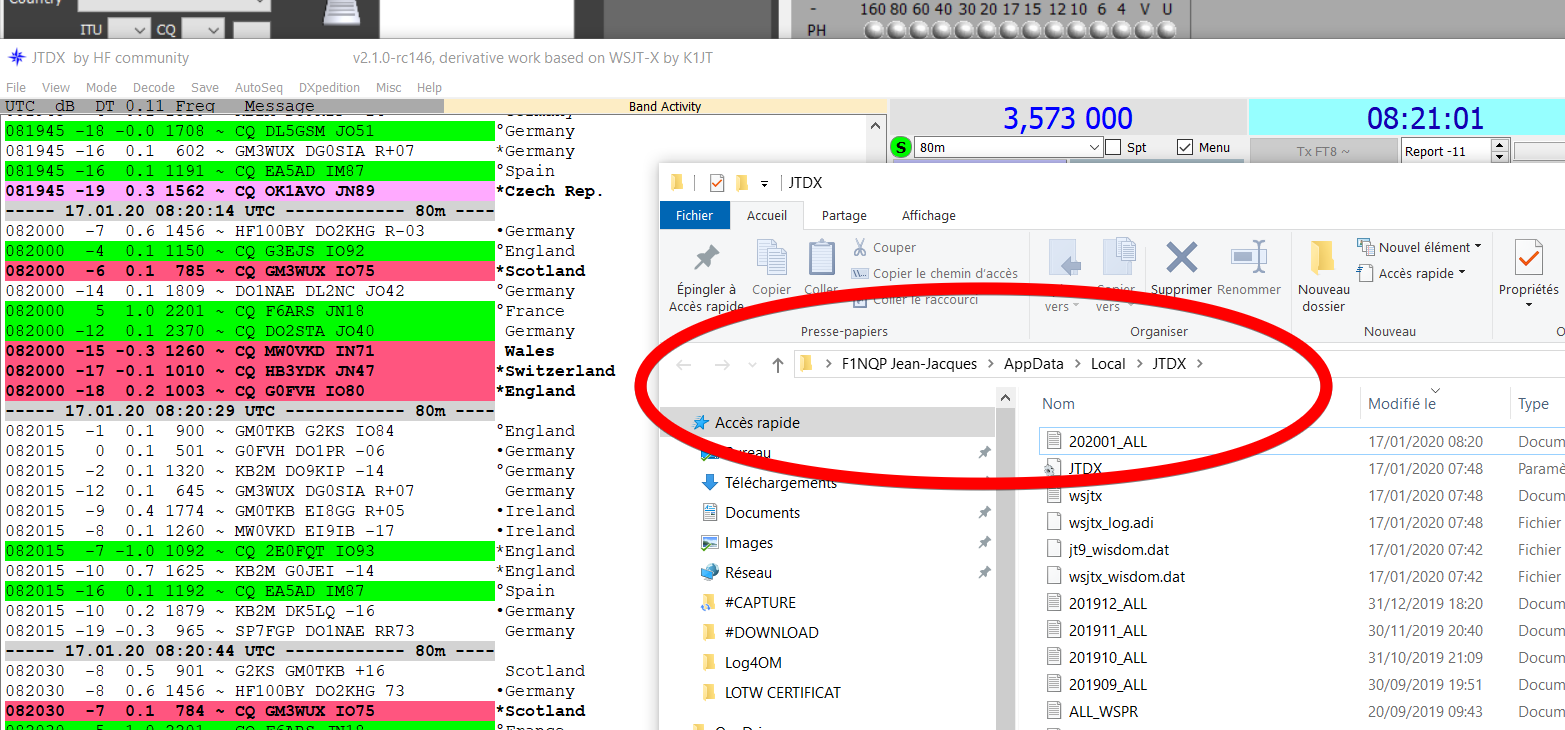Click F1NQP Jean-Jacques in address bar
Viewport: 1565px width, 730px height.
click(x=910, y=364)
